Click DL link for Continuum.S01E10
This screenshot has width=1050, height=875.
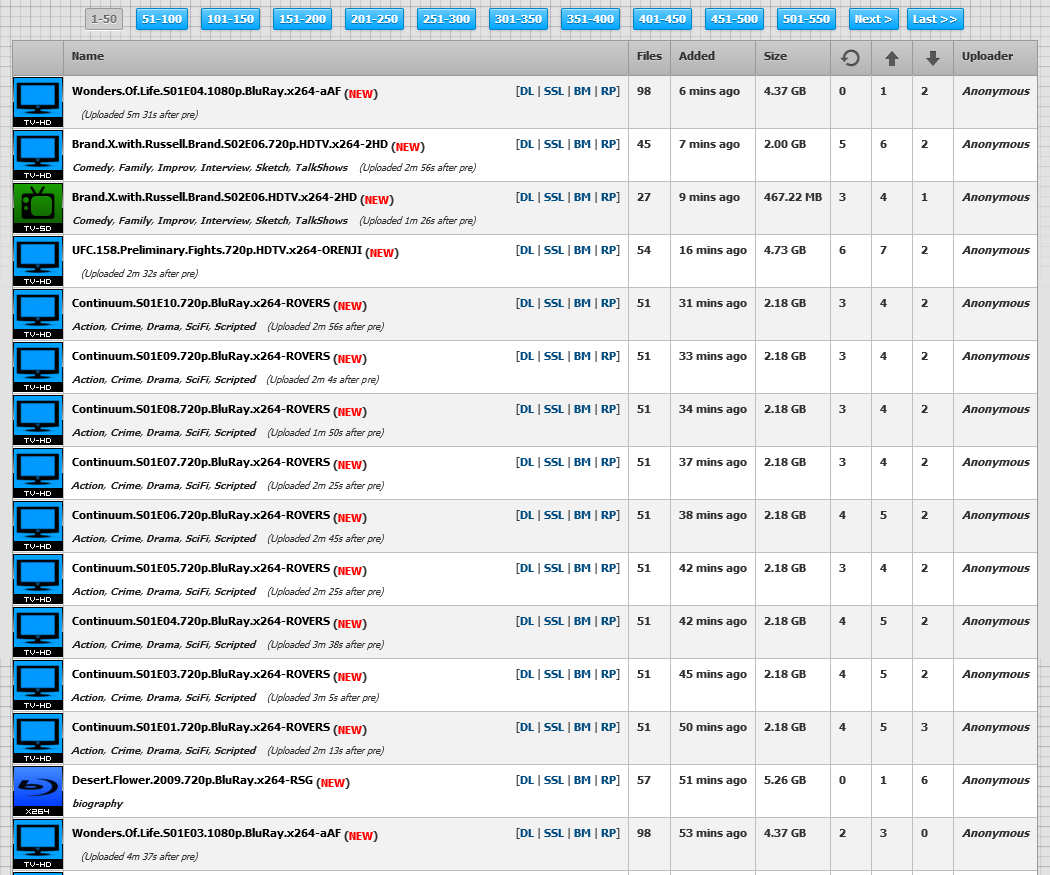click(x=526, y=303)
